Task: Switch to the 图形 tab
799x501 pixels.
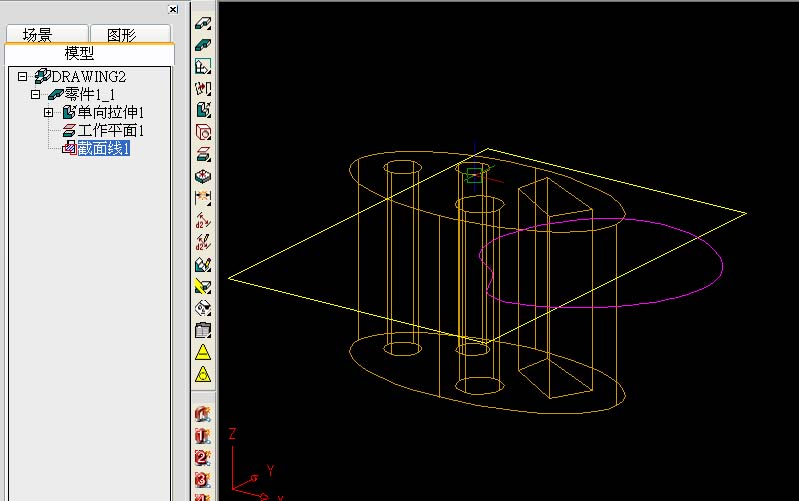Action: click(x=130, y=34)
